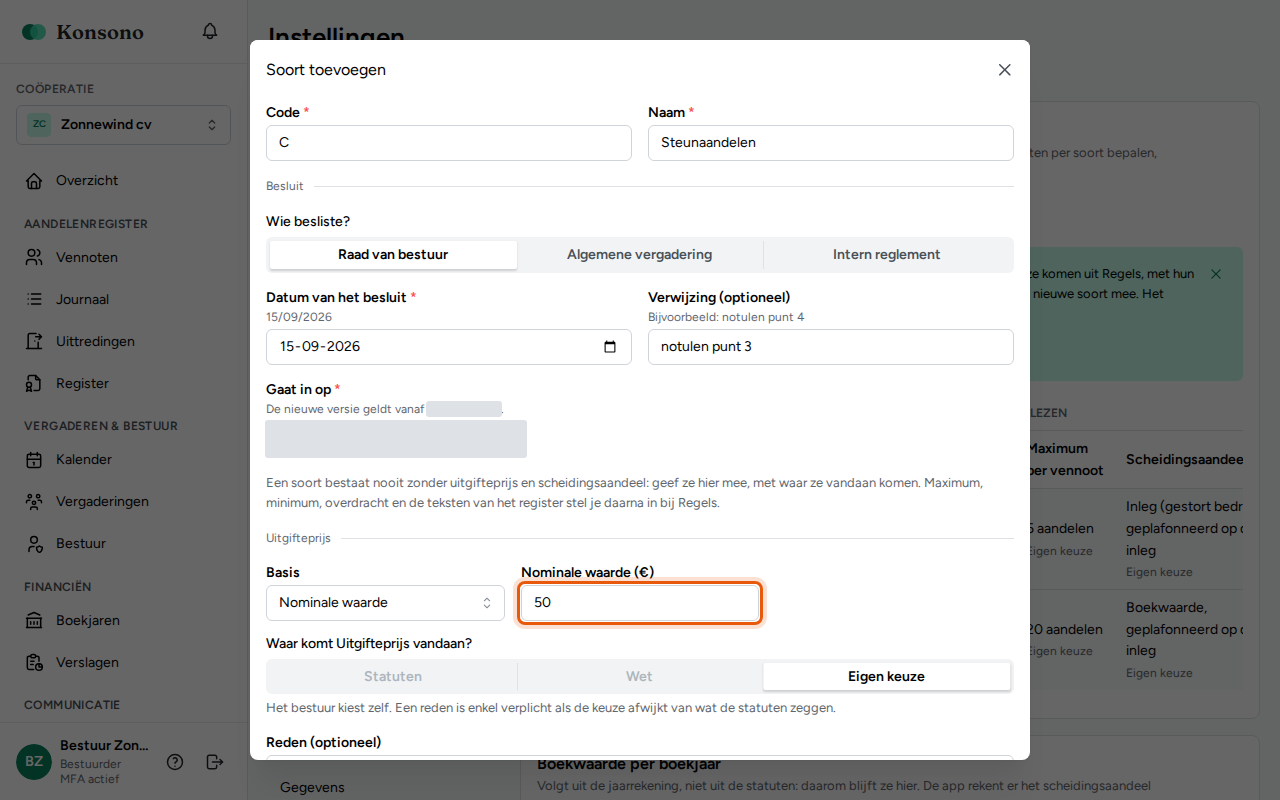1280x800 pixels.
Task: Click the notifications bell icon
Action: pyautogui.click(x=210, y=31)
